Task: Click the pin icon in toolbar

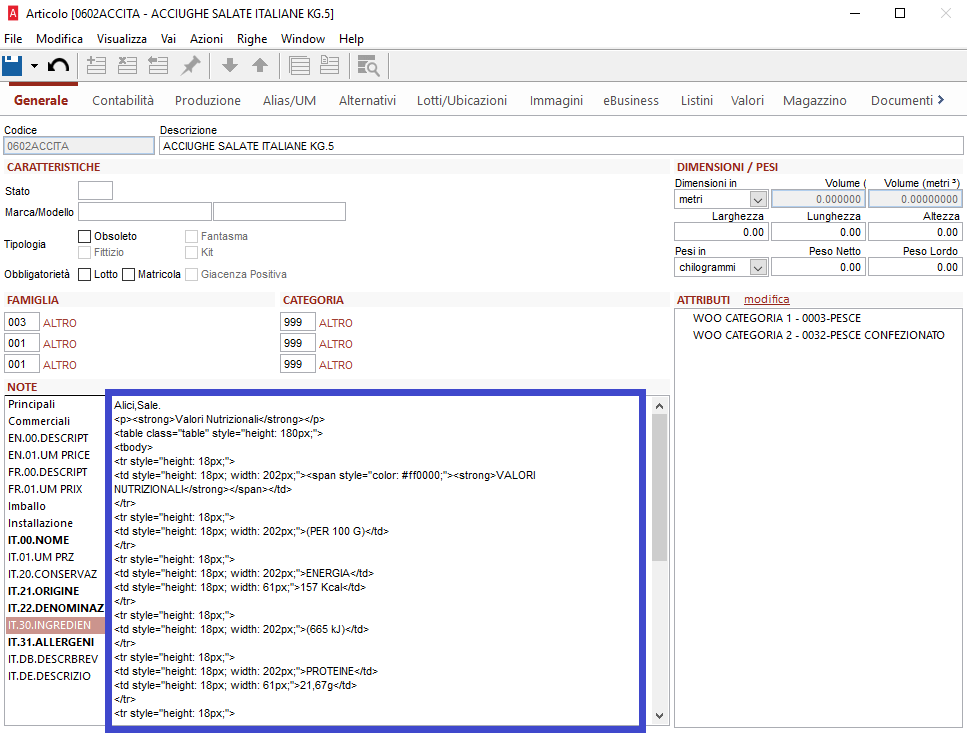Action: pos(190,66)
